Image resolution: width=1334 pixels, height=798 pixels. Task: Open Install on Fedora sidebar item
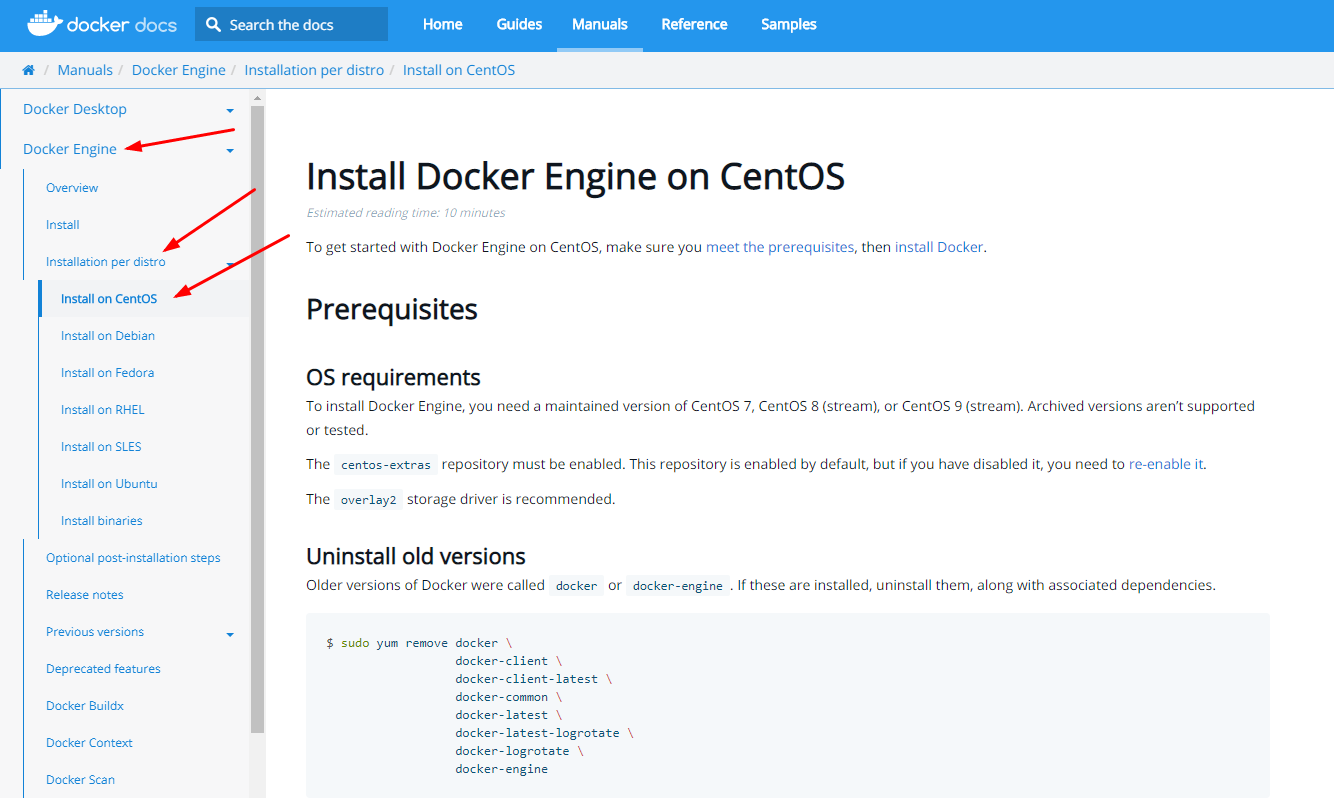click(107, 373)
